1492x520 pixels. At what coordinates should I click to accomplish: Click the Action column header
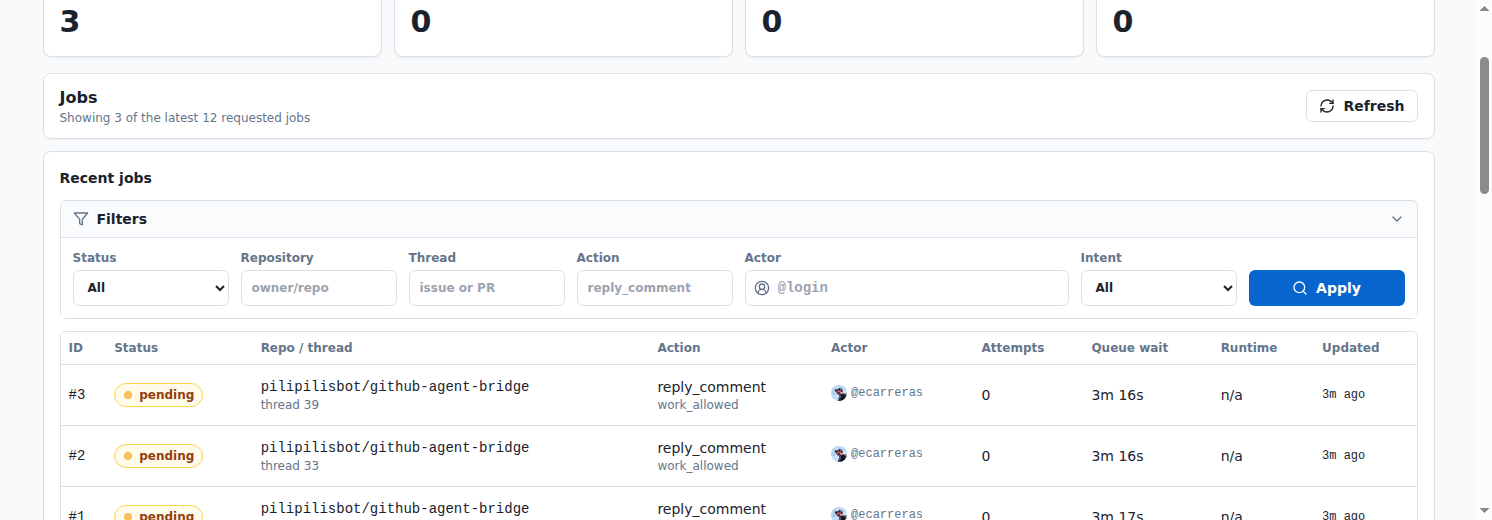679,348
